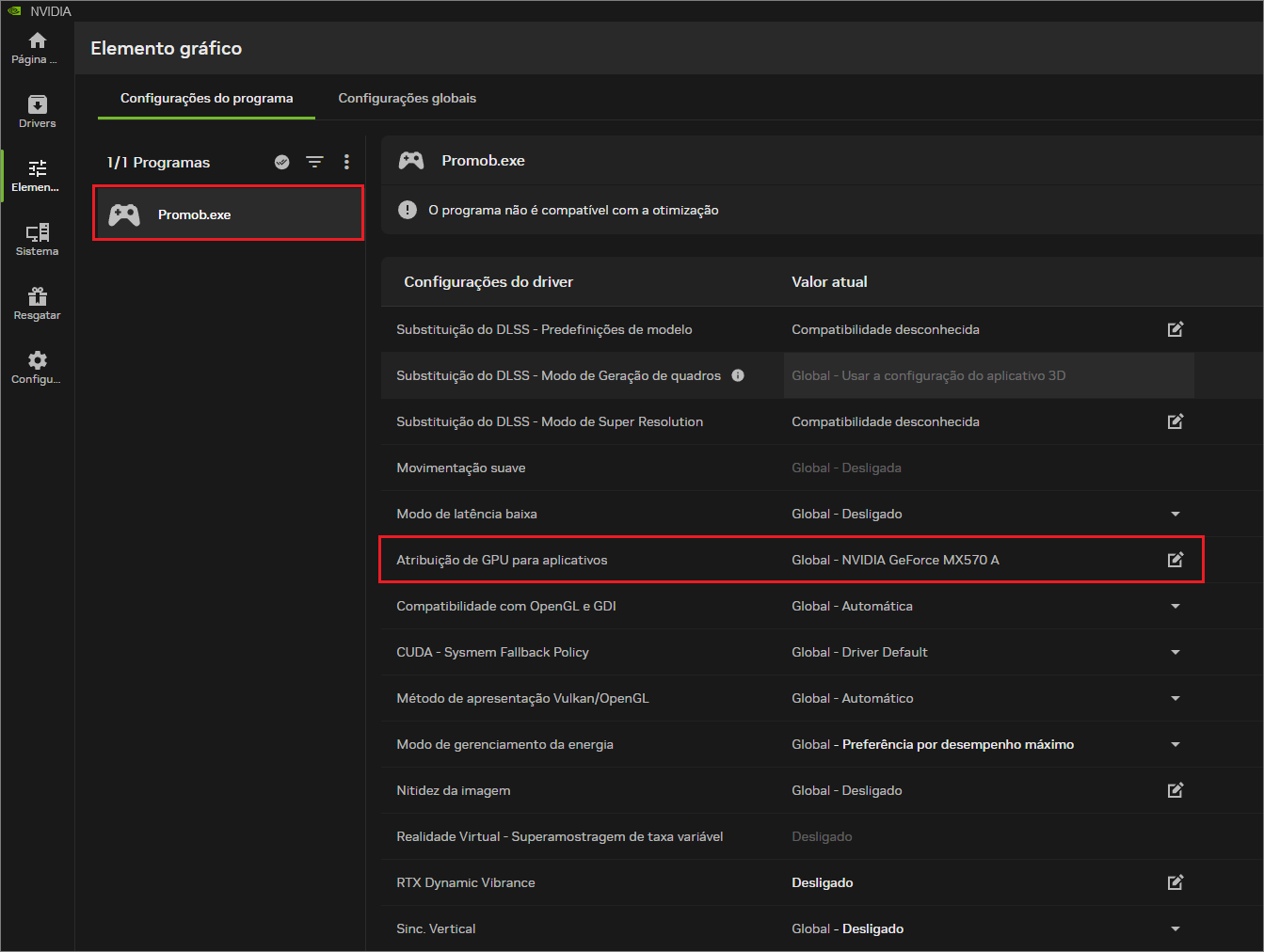Edit the Nitidez da imagem setting

click(x=1176, y=790)
